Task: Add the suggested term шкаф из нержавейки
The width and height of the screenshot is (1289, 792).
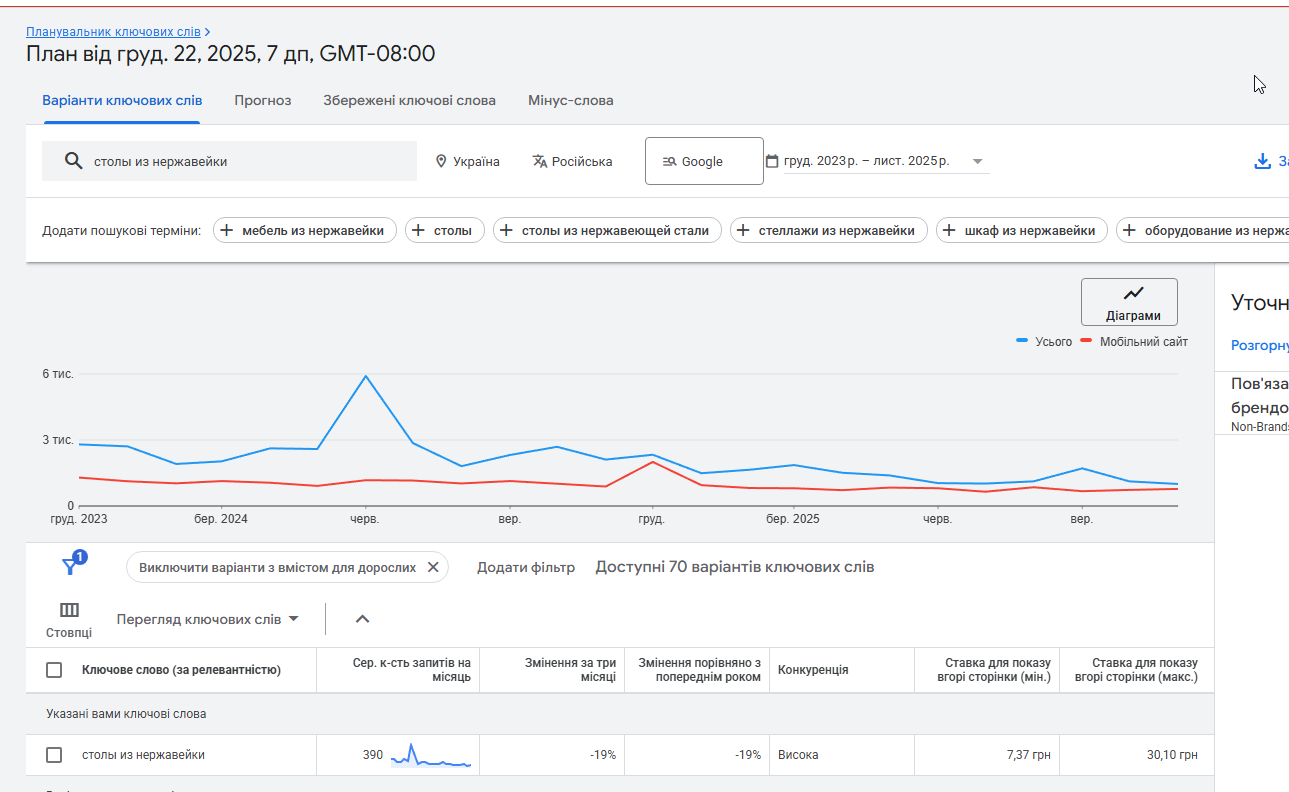Action: tap(1022, 230)
